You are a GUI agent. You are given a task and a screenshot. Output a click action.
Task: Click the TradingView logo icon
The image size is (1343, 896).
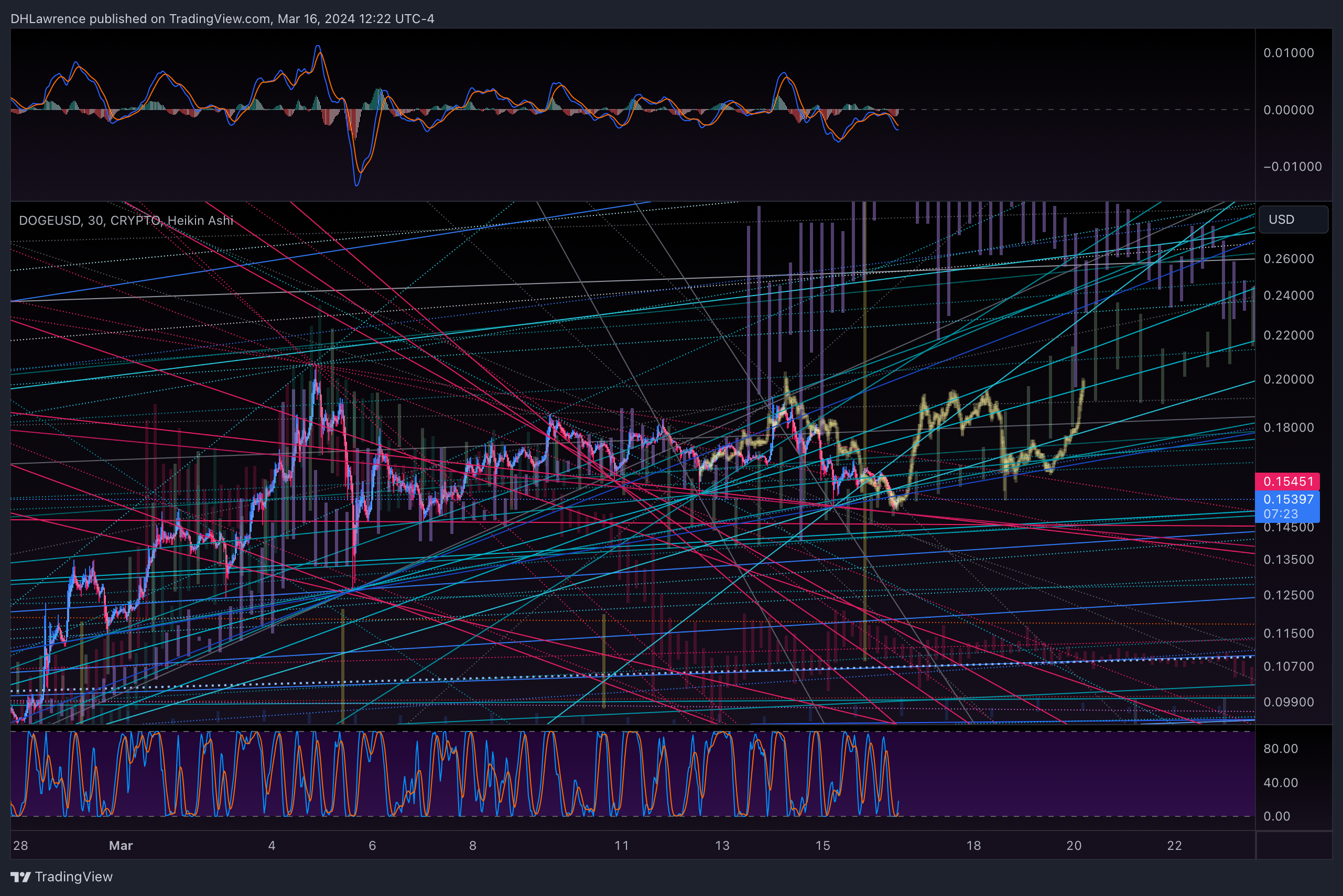(20, 877)
